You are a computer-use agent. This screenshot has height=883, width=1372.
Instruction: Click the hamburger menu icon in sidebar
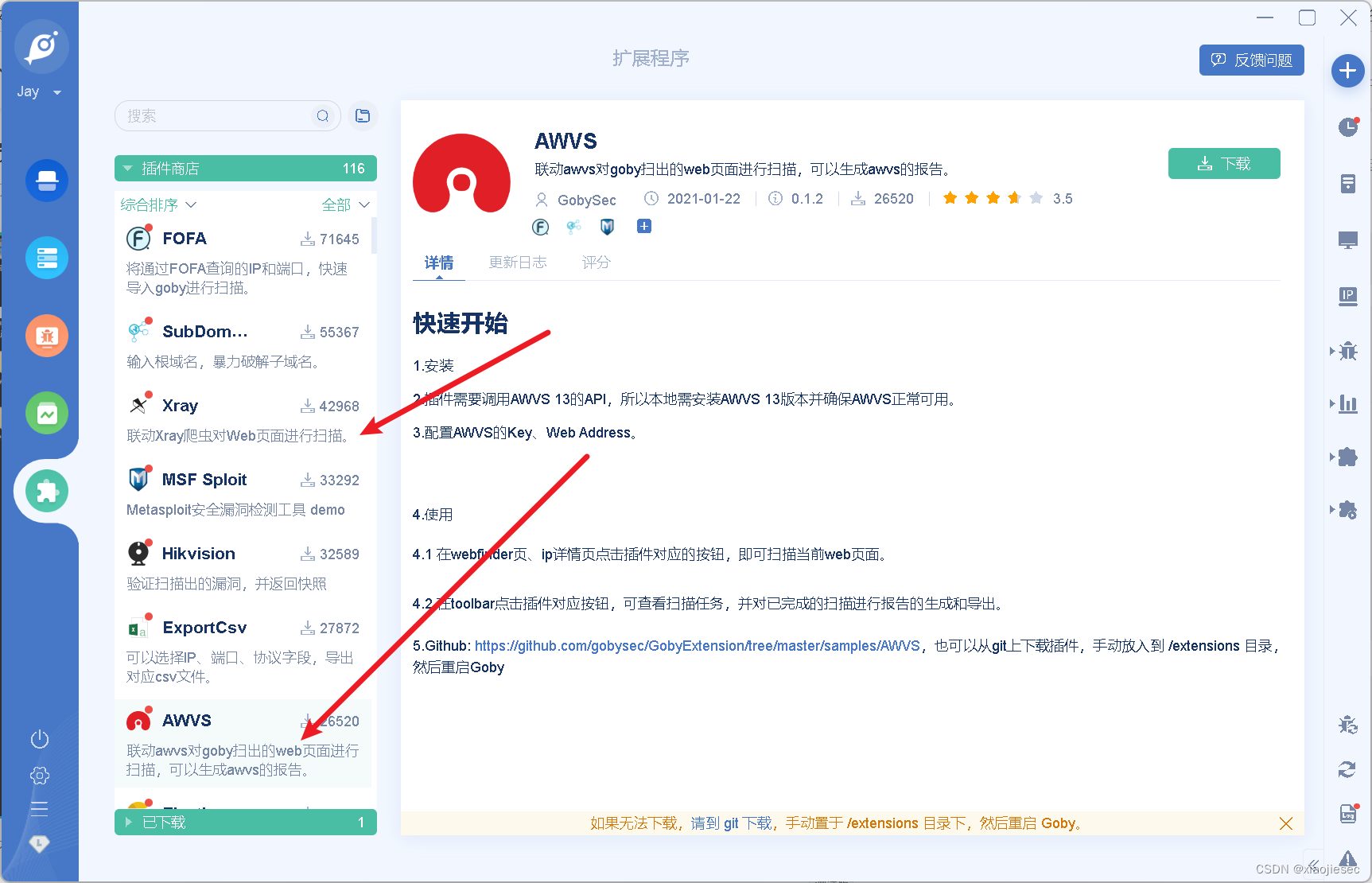[x=40, y=809]
